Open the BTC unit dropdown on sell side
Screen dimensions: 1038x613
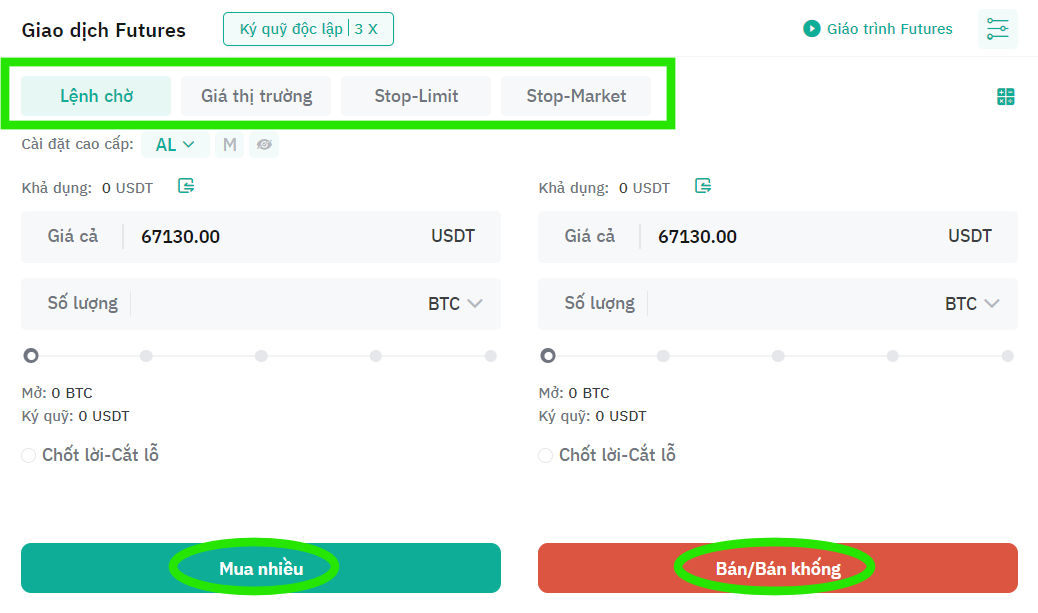coord(972,304)
